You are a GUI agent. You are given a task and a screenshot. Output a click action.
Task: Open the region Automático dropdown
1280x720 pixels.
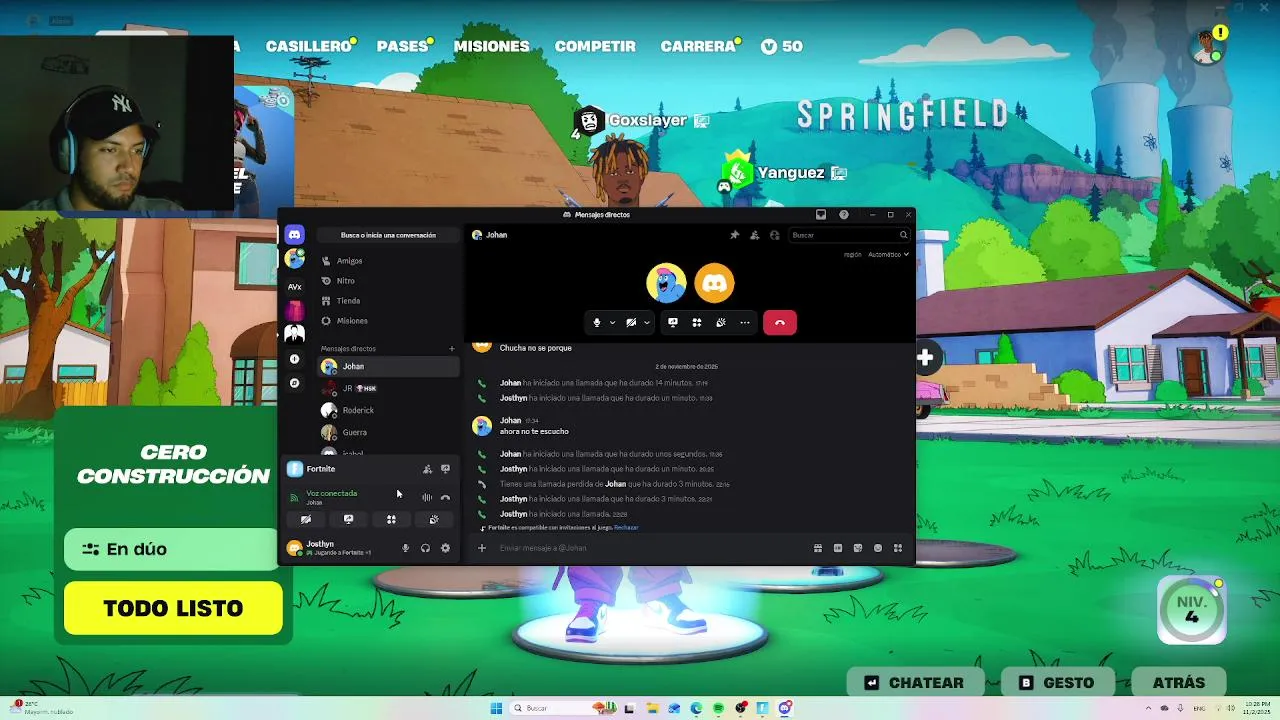click(888, 254)
